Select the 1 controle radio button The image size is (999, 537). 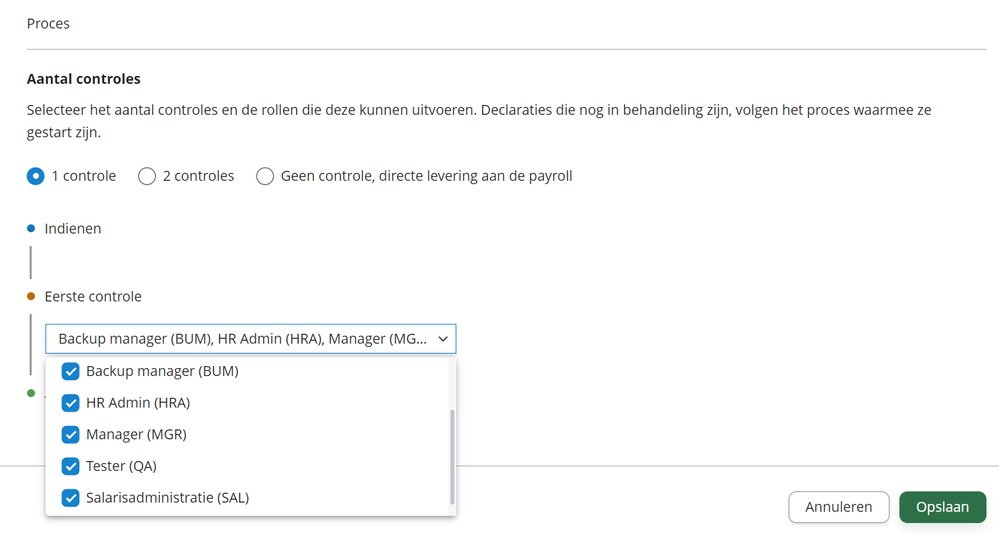point(36,176)
